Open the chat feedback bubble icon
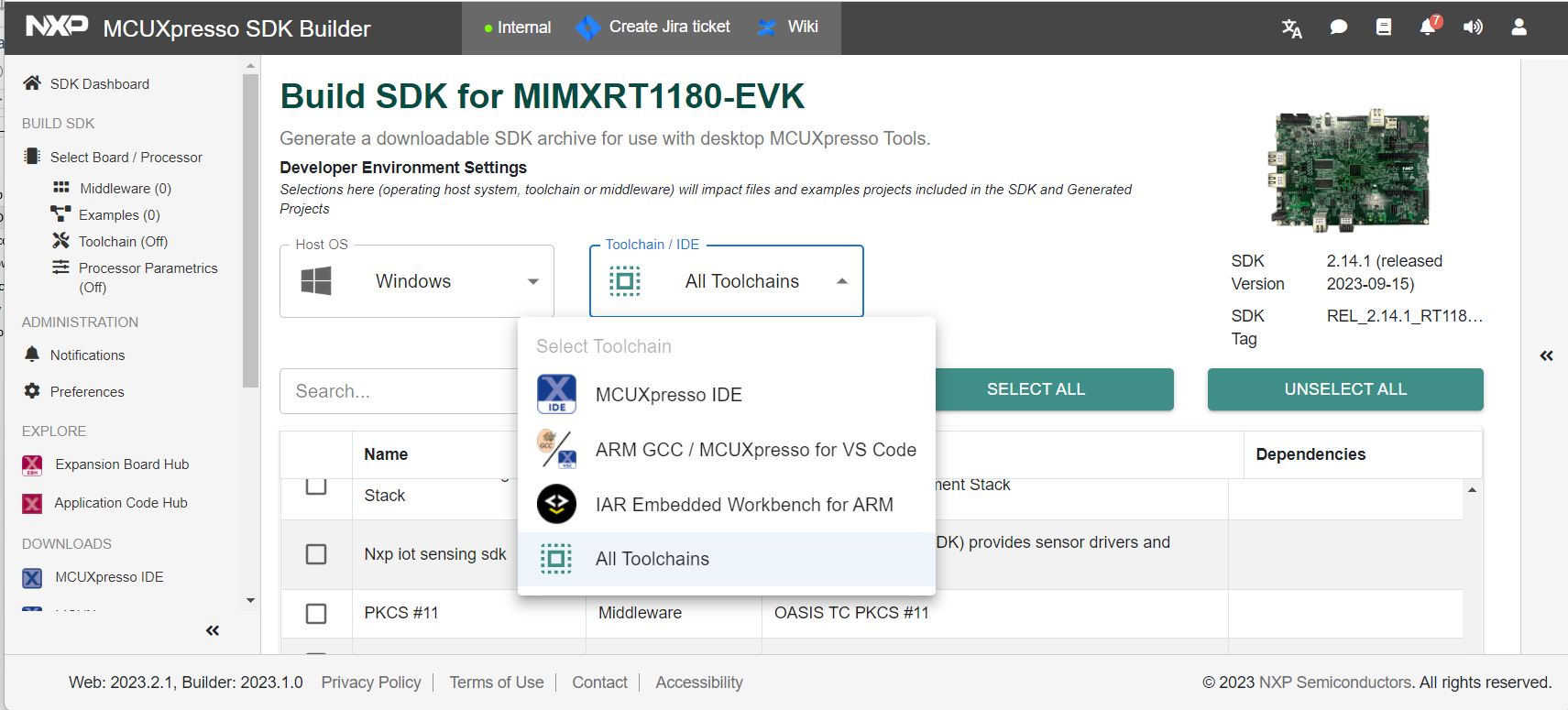Image resolution: width=1568 pixels, height=710 pixels. tap(1338, 27)
